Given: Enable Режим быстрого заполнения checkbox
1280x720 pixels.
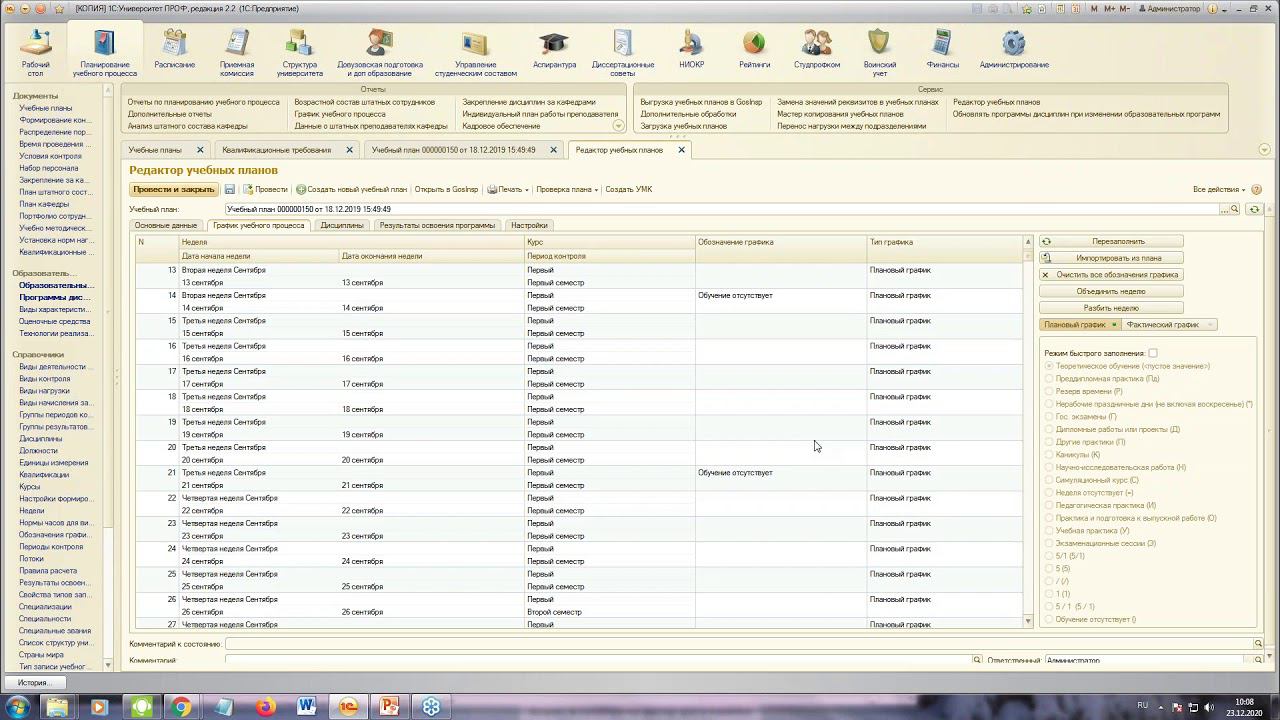Looking at the screenshot, I should (1153, 353).
